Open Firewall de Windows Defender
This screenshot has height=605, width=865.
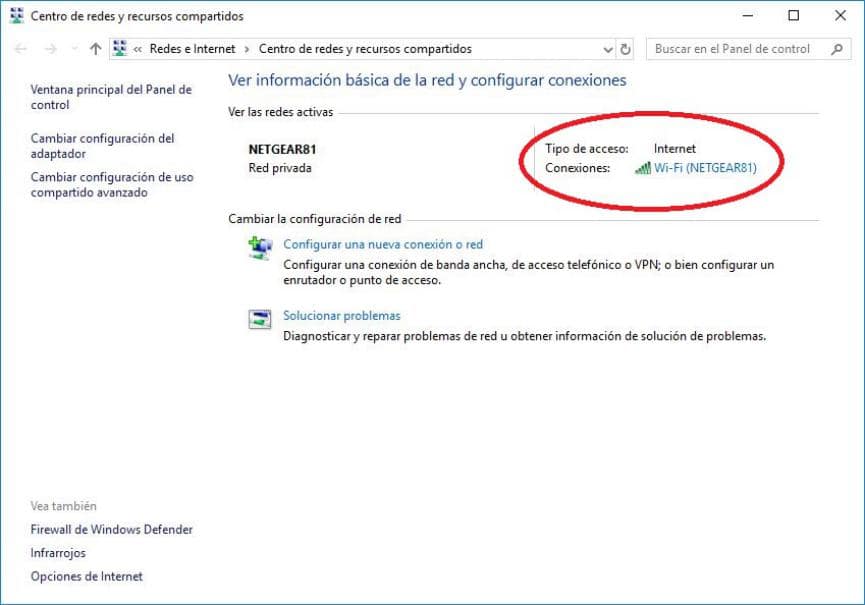click(x=111, y=529)
